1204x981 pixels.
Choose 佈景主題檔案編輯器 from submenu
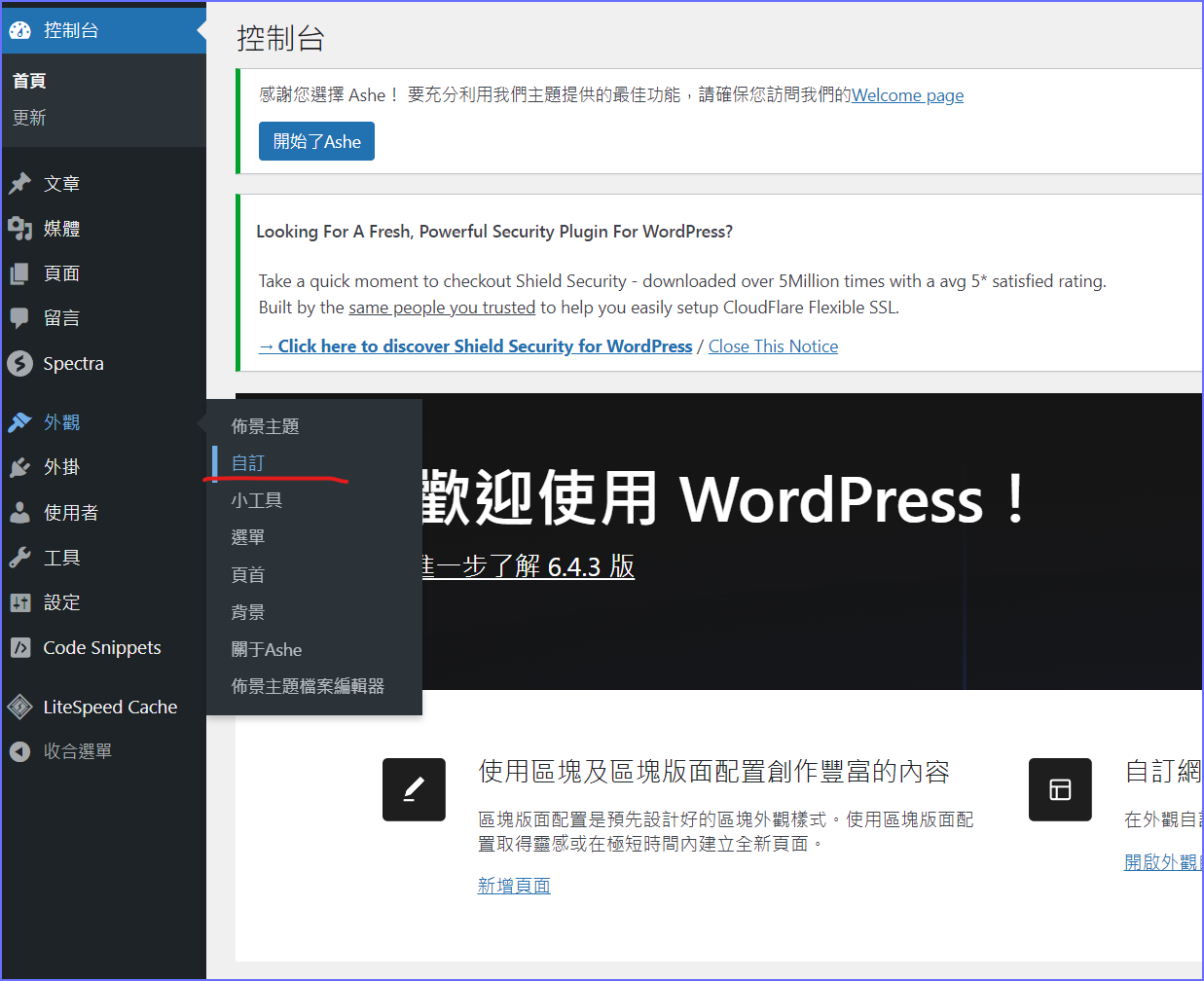pyautogui.click(x=307, y=686)
